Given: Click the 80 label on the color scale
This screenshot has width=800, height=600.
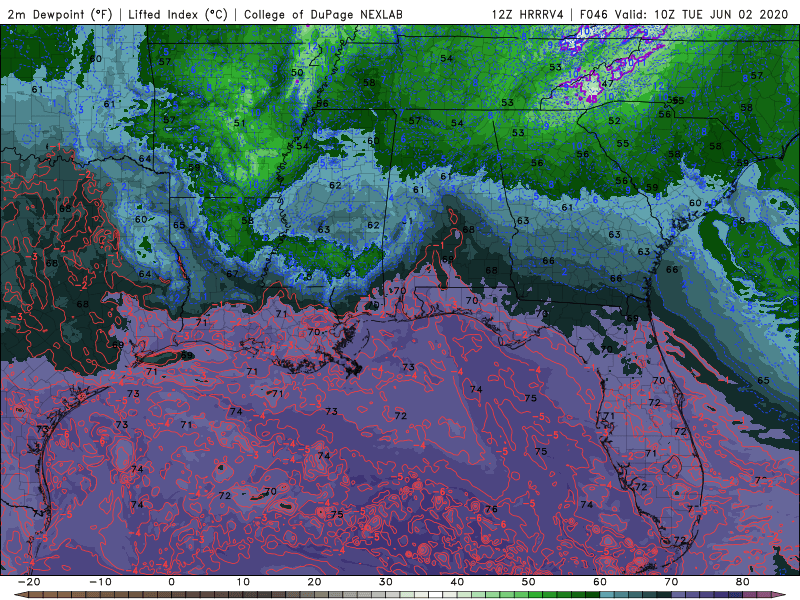Looking at the screenshot, I should pyautogui.click(x=743, y=582).
